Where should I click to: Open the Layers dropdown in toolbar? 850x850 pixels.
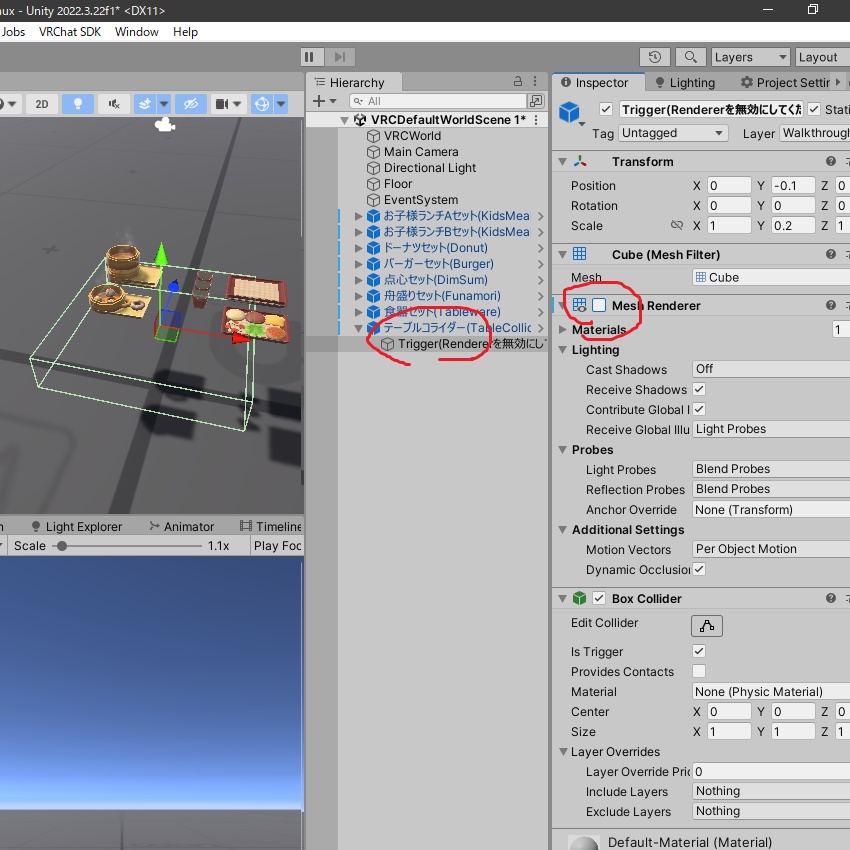click(x=750, y=57)
